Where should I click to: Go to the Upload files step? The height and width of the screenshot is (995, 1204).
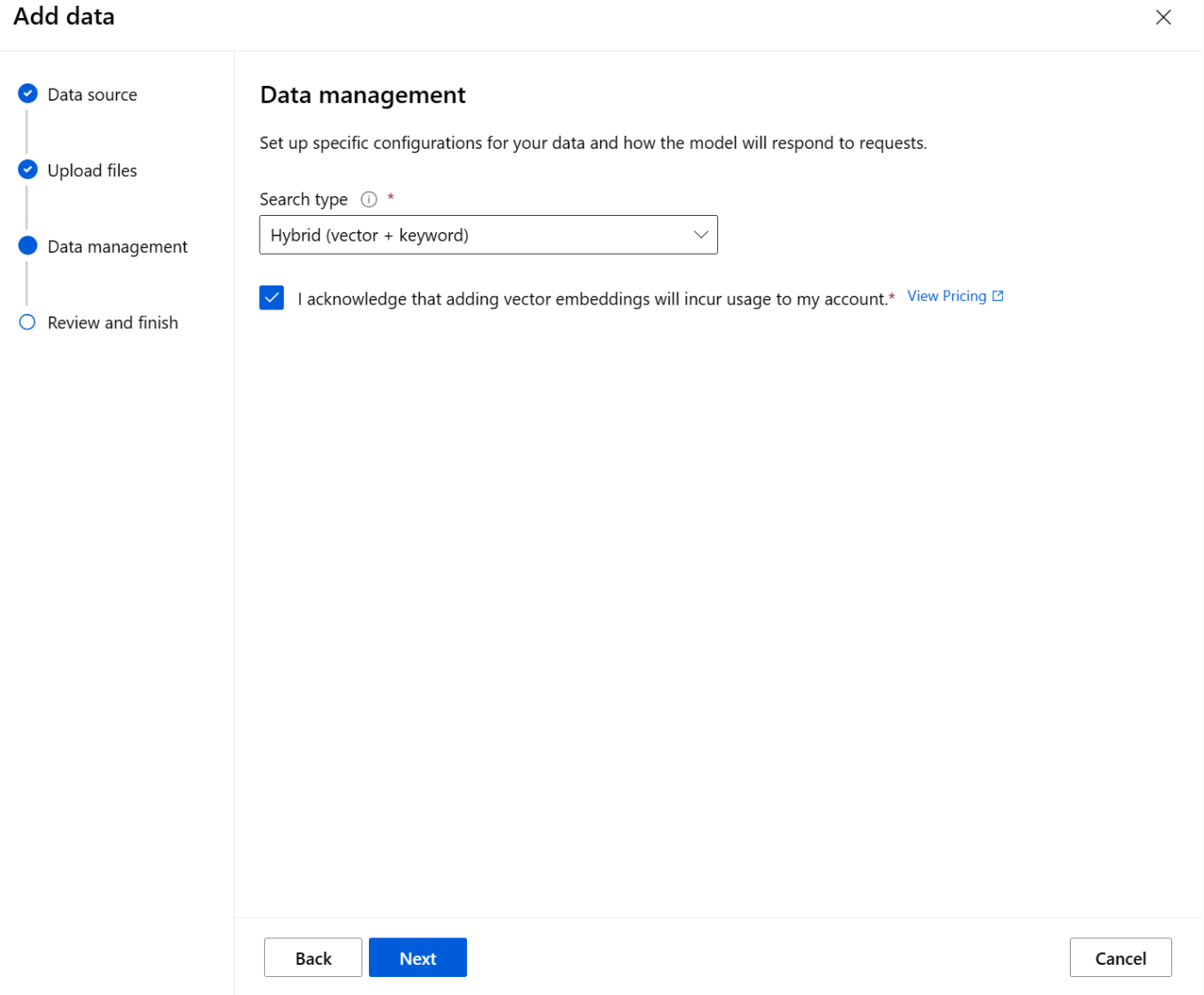pyautogui.click(x=92, y=170)
